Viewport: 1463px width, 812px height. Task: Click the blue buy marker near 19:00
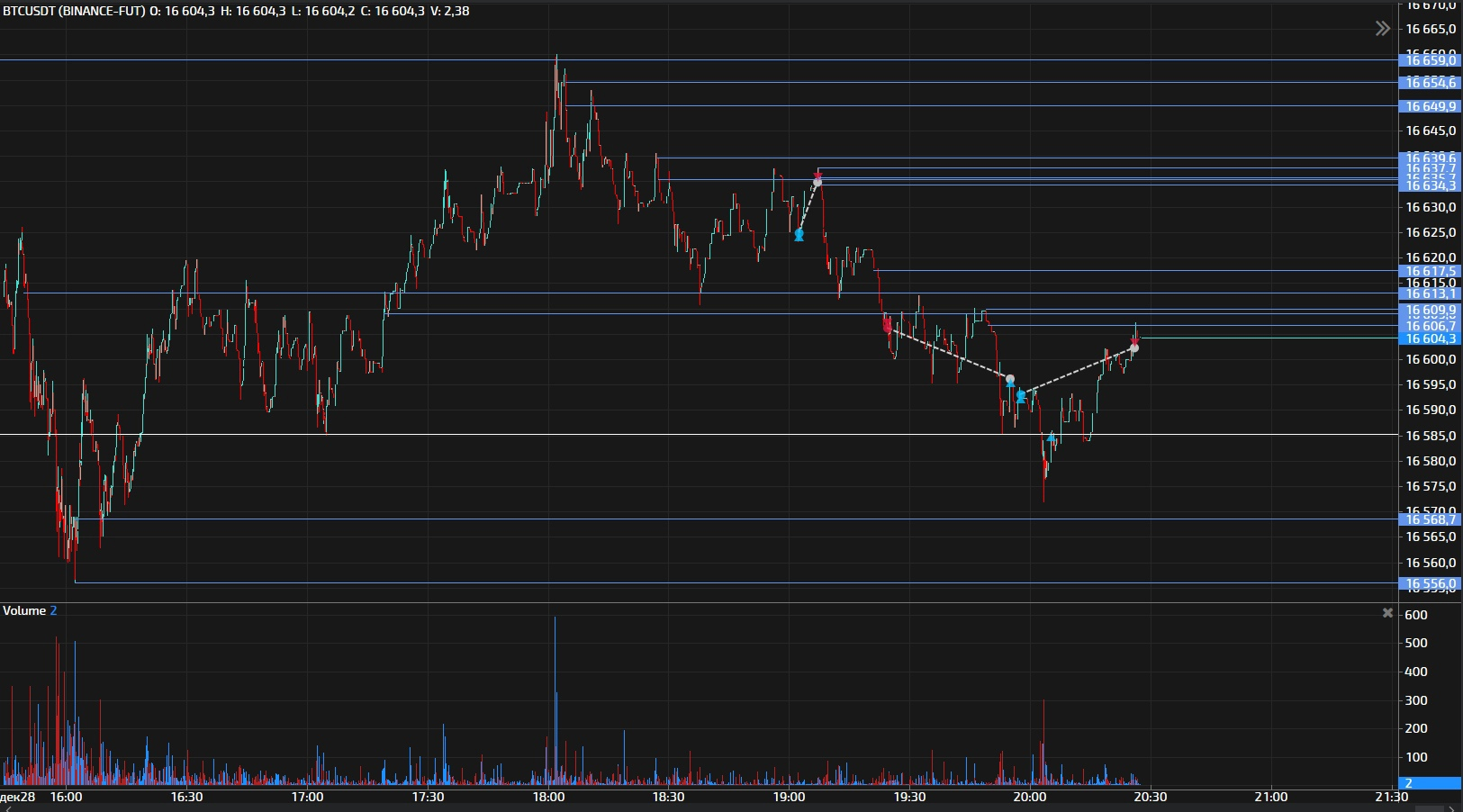click(x=799, y=235)
